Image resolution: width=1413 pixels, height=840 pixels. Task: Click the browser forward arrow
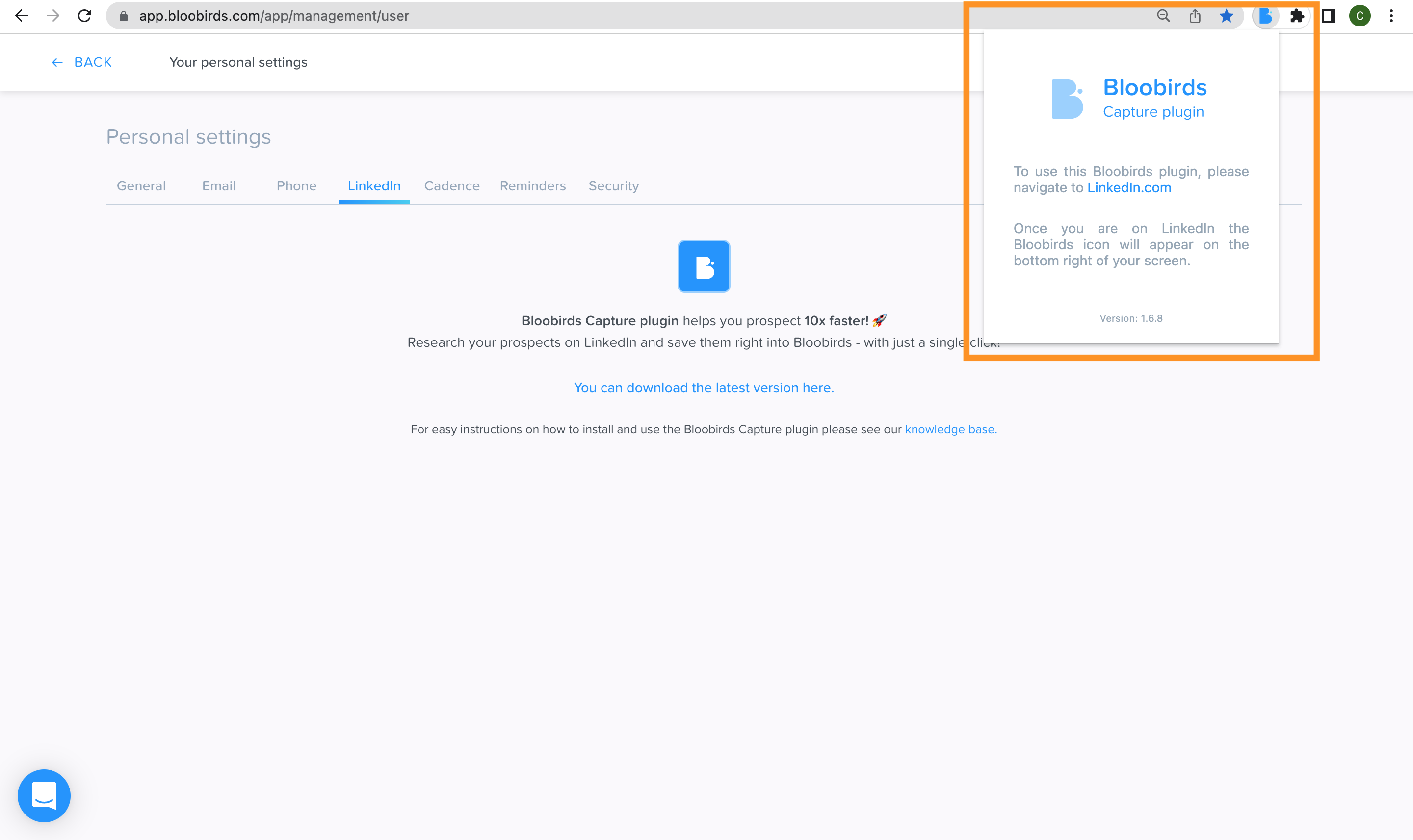(x=52, y=16)
